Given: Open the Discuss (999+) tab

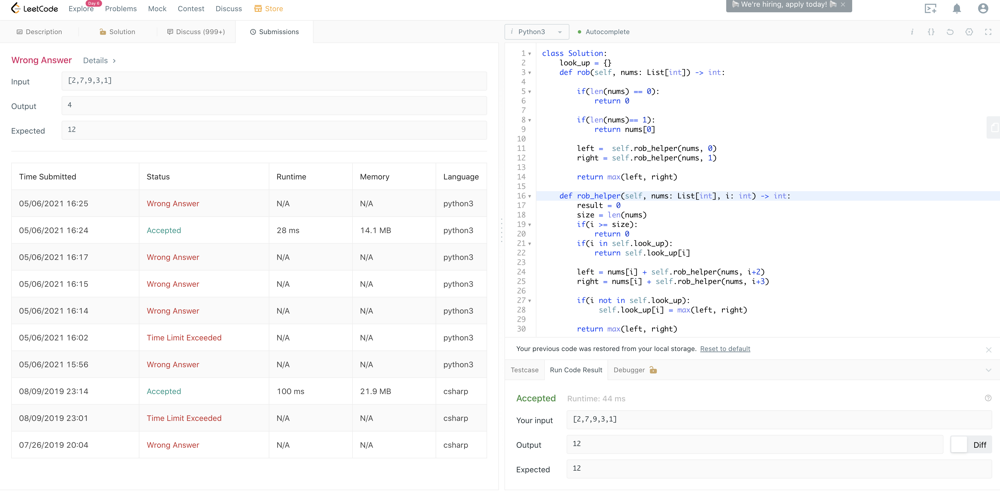Looking at the screenshot, I should [196, 32].
